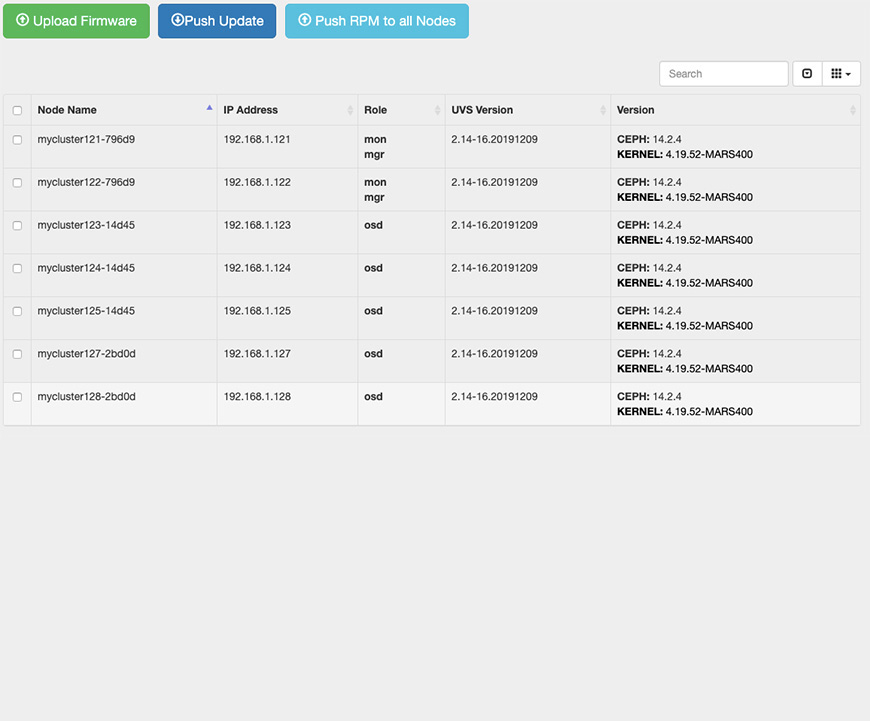
Task: Click the Role sort arrows icon
Action: 437,110
